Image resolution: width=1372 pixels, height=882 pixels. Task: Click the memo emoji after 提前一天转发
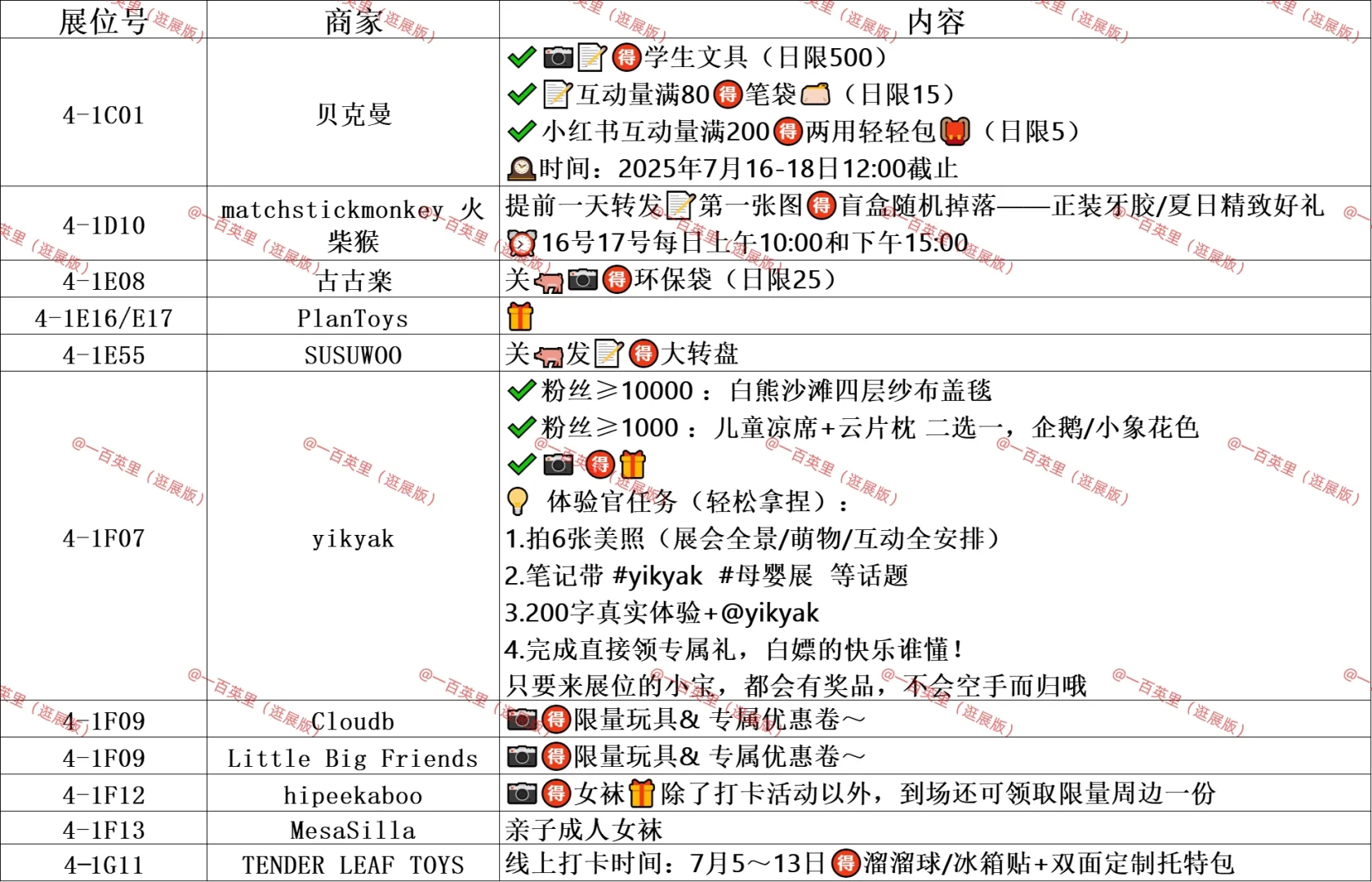[x=680, y=206]
